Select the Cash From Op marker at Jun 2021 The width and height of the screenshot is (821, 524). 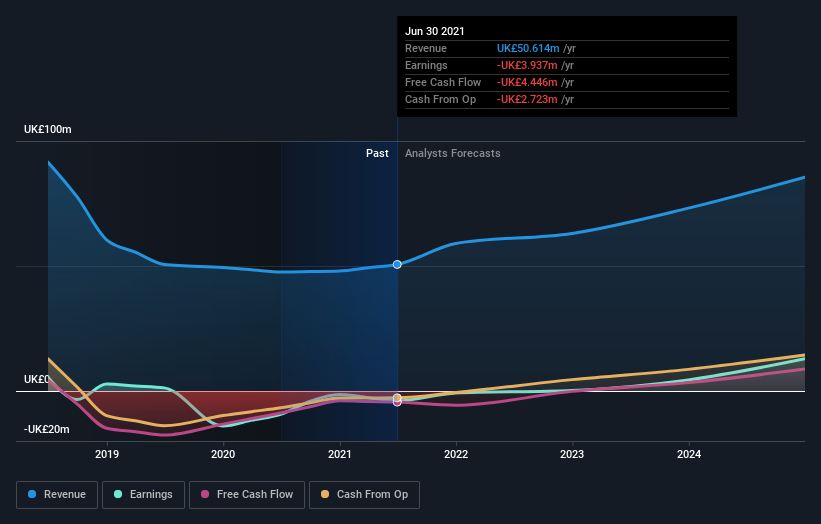397,398
